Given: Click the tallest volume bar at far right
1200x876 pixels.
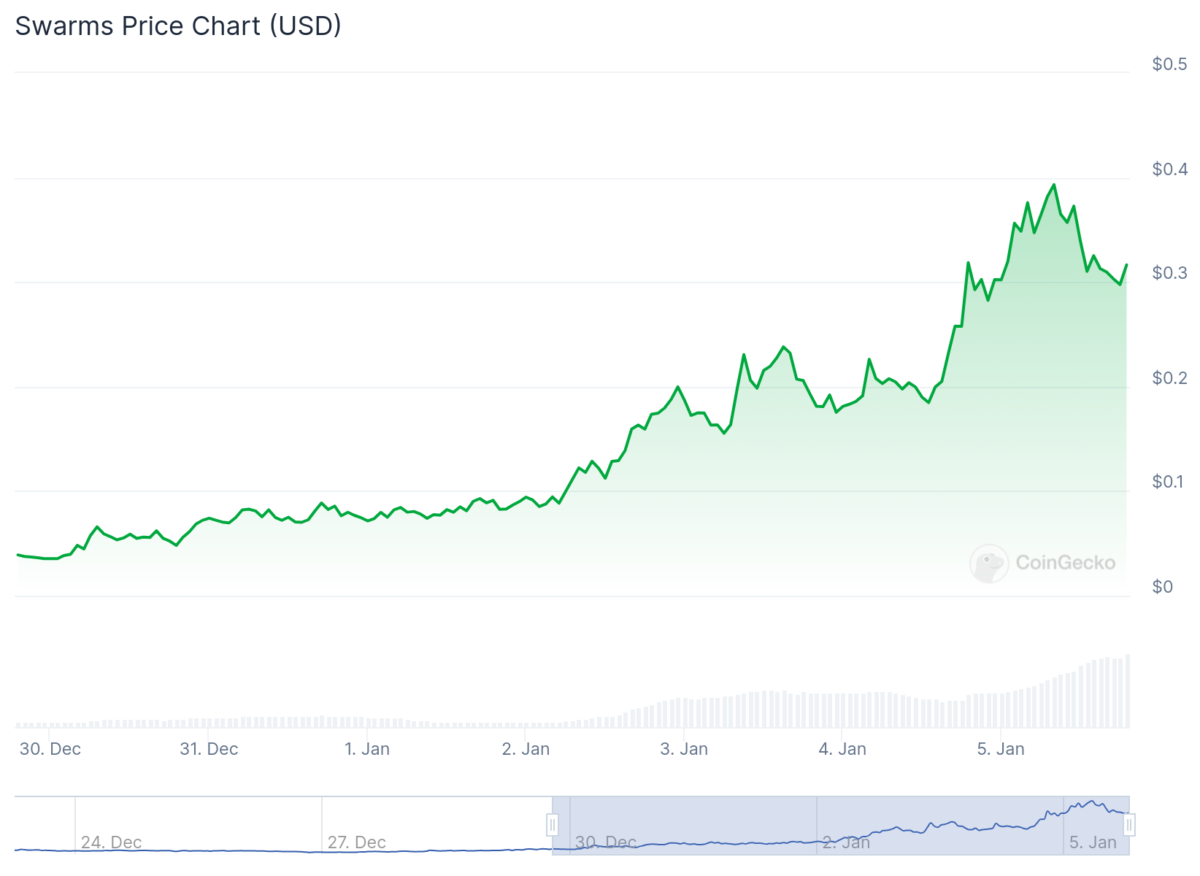Looking at the screenshot, I should pyautogui.click(x=1128, y=690).
